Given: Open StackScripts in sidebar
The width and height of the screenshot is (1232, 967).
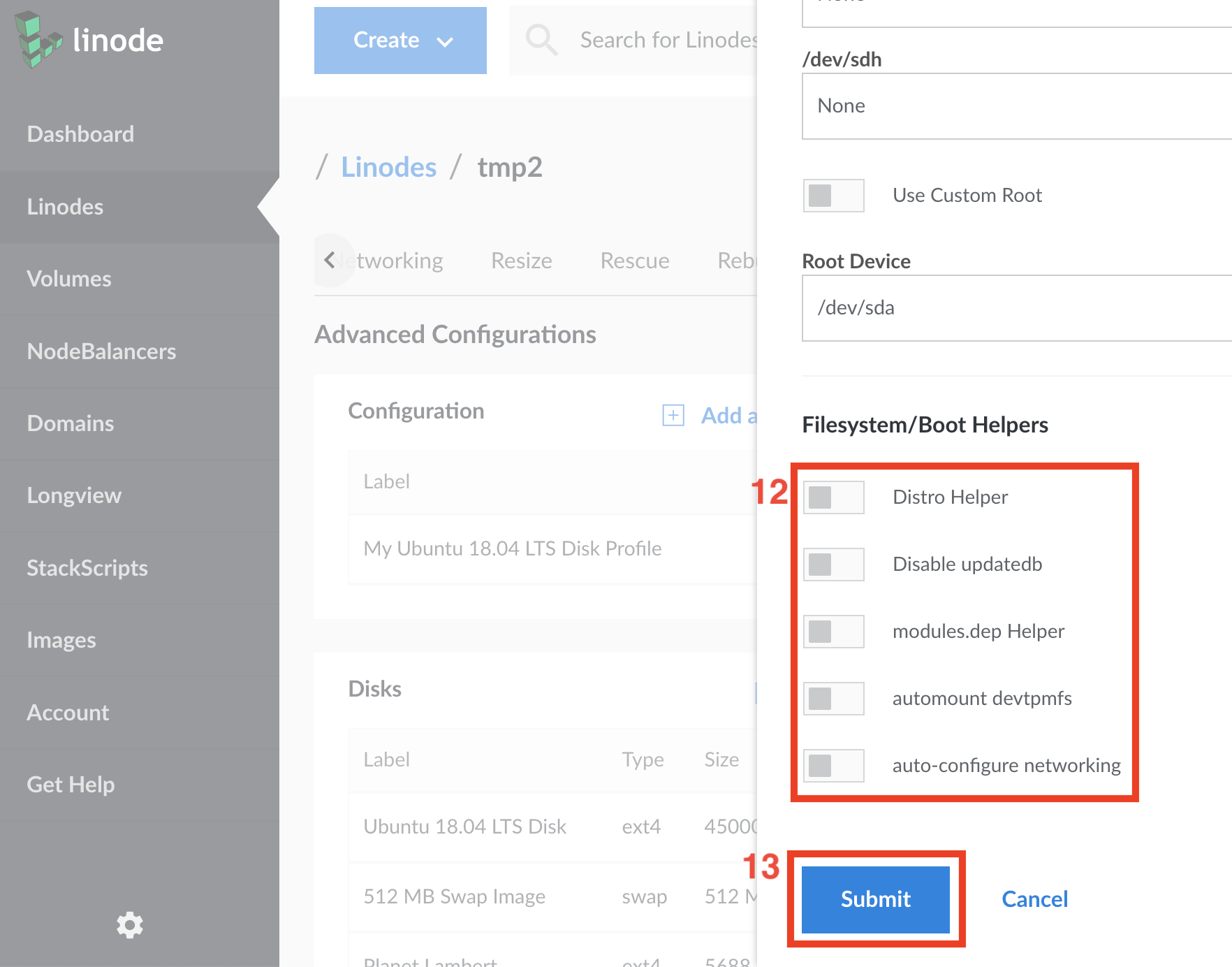Looking at the screenshot, I should click(x=140, y=568).
